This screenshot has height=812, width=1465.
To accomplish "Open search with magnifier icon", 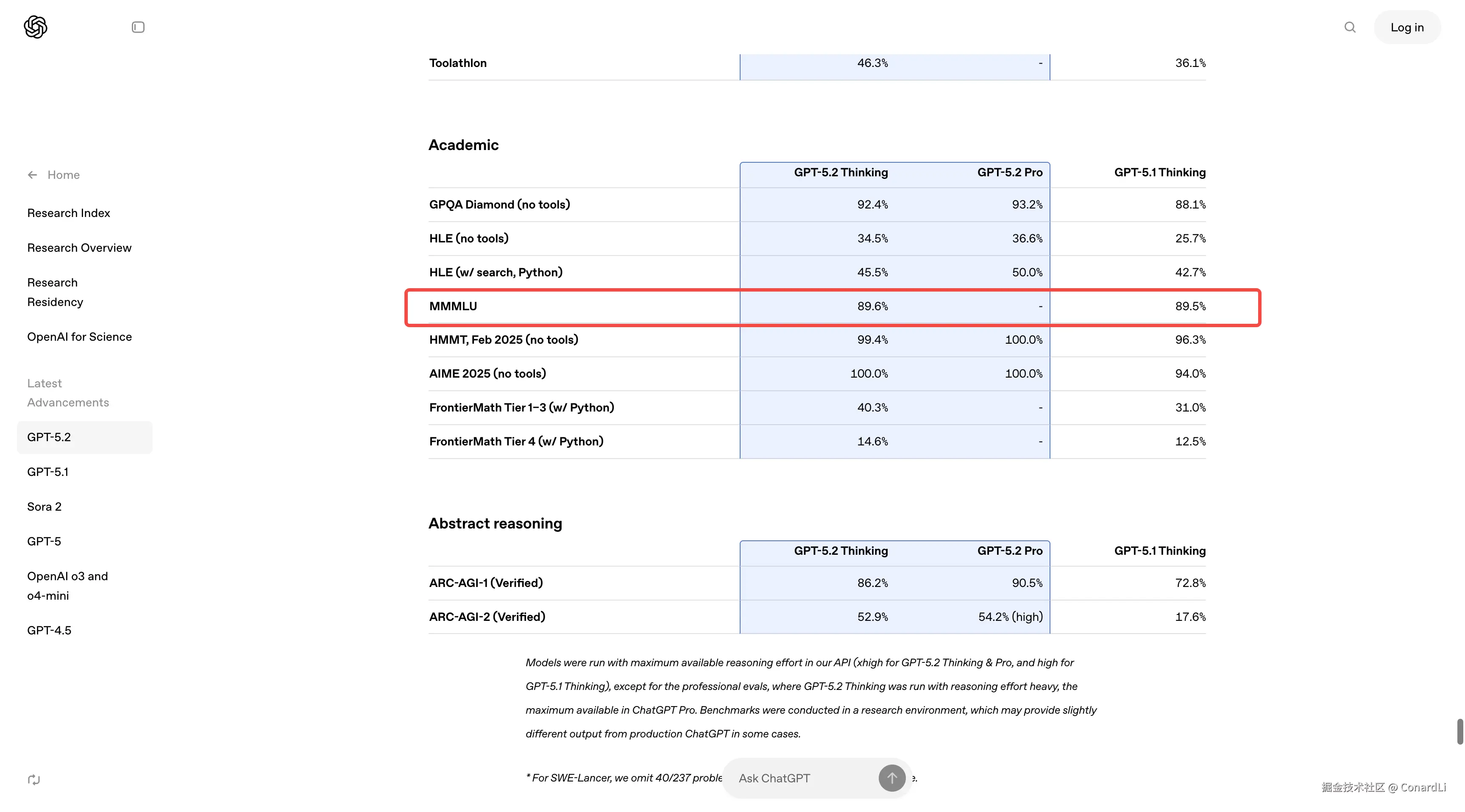I will point(1350,27).
